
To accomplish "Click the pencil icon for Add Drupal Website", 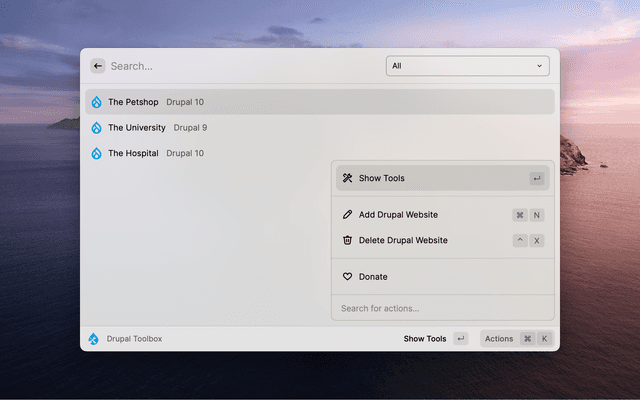I will 347,215.
